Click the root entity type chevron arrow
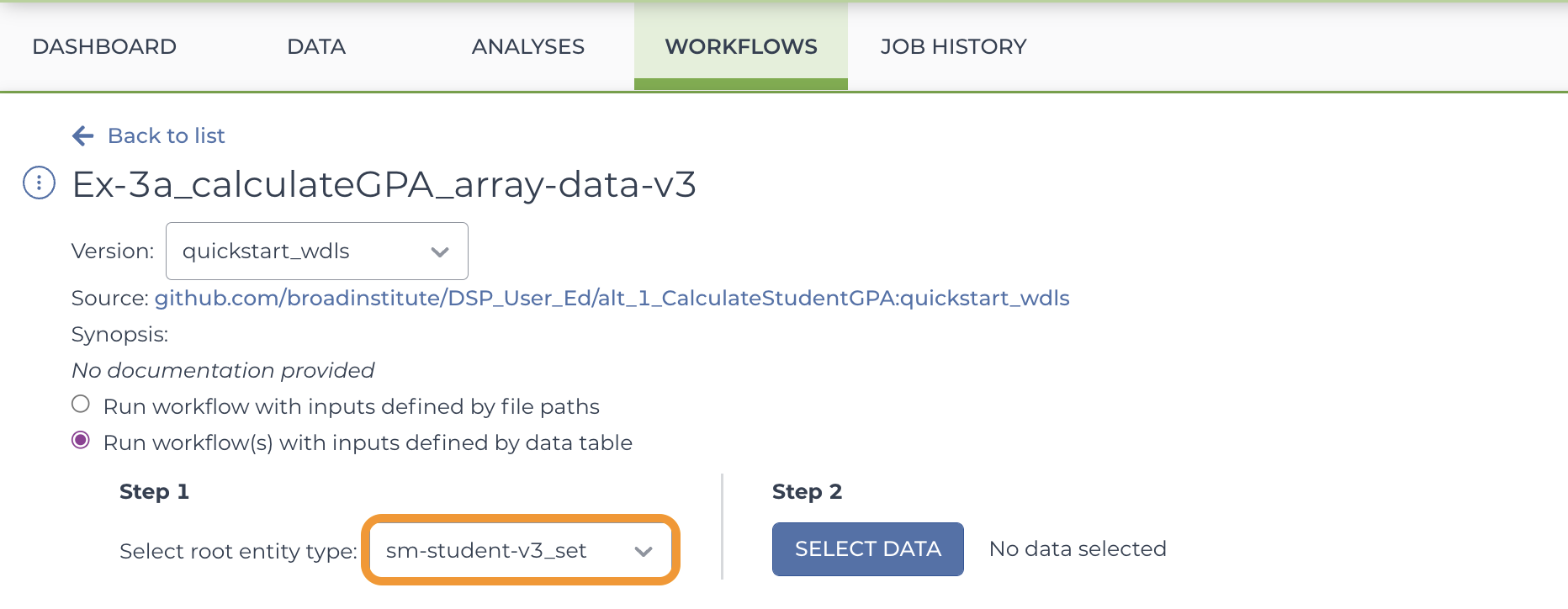 click(x=644, y=552)
